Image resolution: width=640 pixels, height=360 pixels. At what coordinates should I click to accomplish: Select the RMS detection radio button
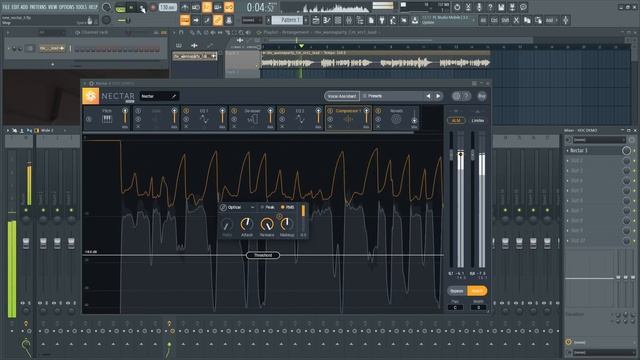[x=288, y=207]
